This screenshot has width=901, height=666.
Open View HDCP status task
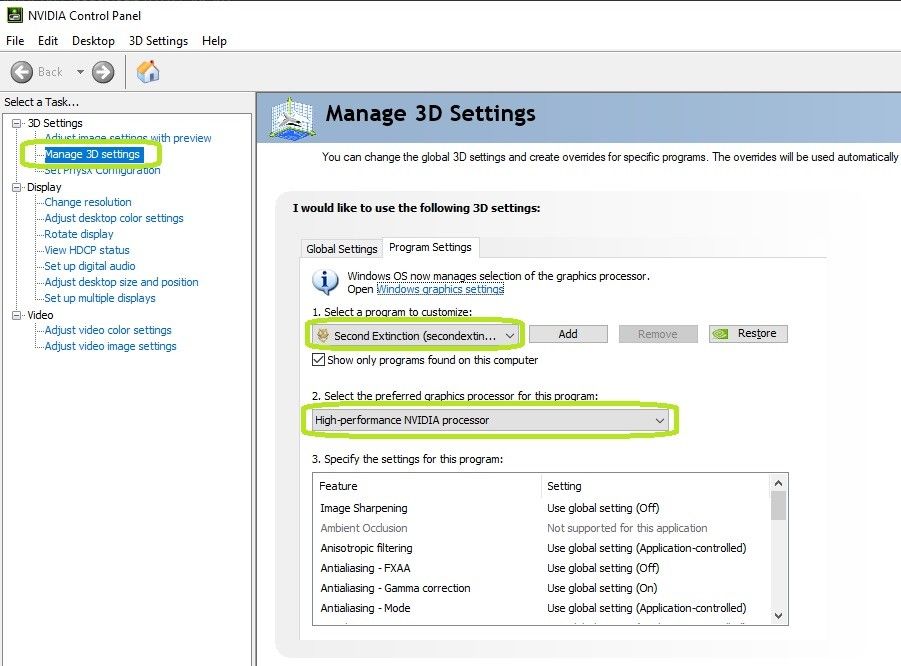pyautogui.click(x=87, y=251)
